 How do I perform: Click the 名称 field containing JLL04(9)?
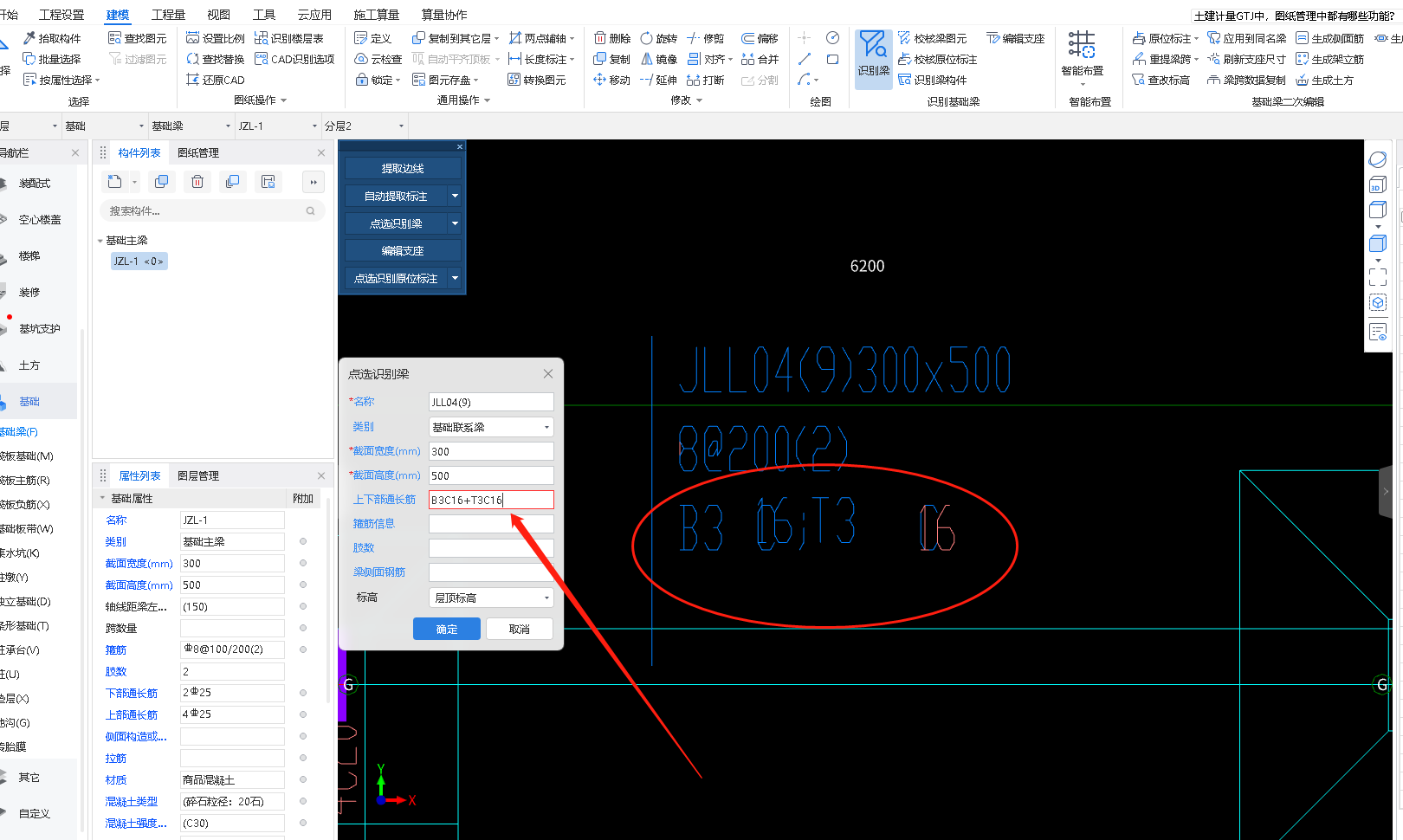click(491, 402)
